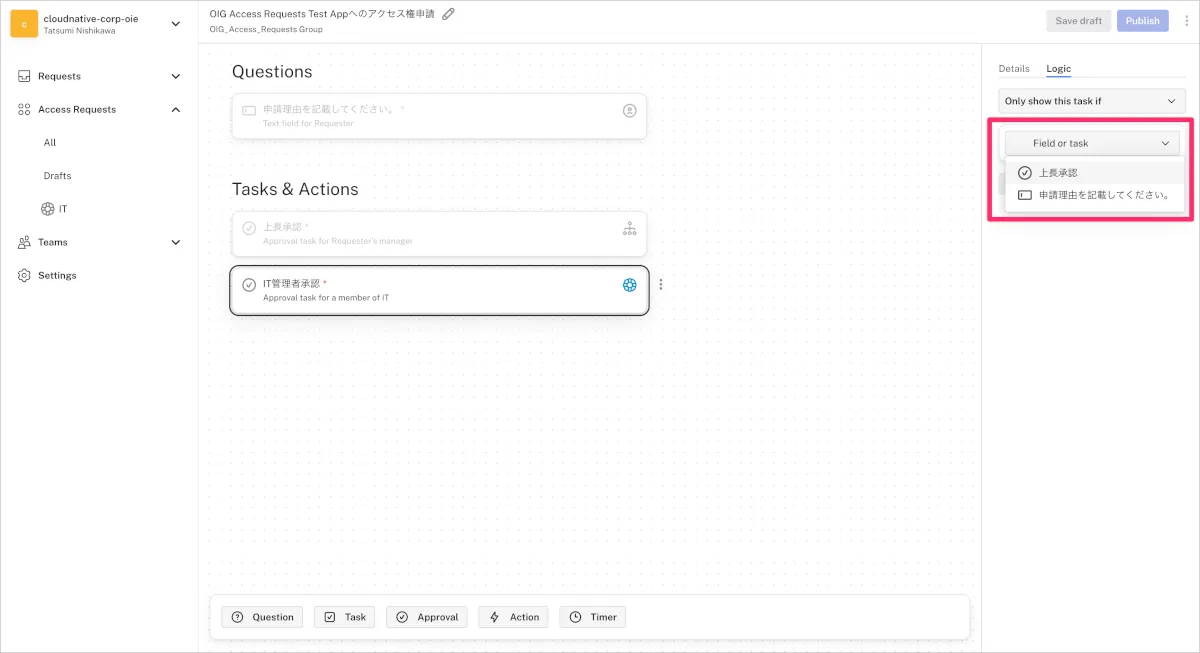Open the 'Only show this task if' dropdown

(1091, 101)
